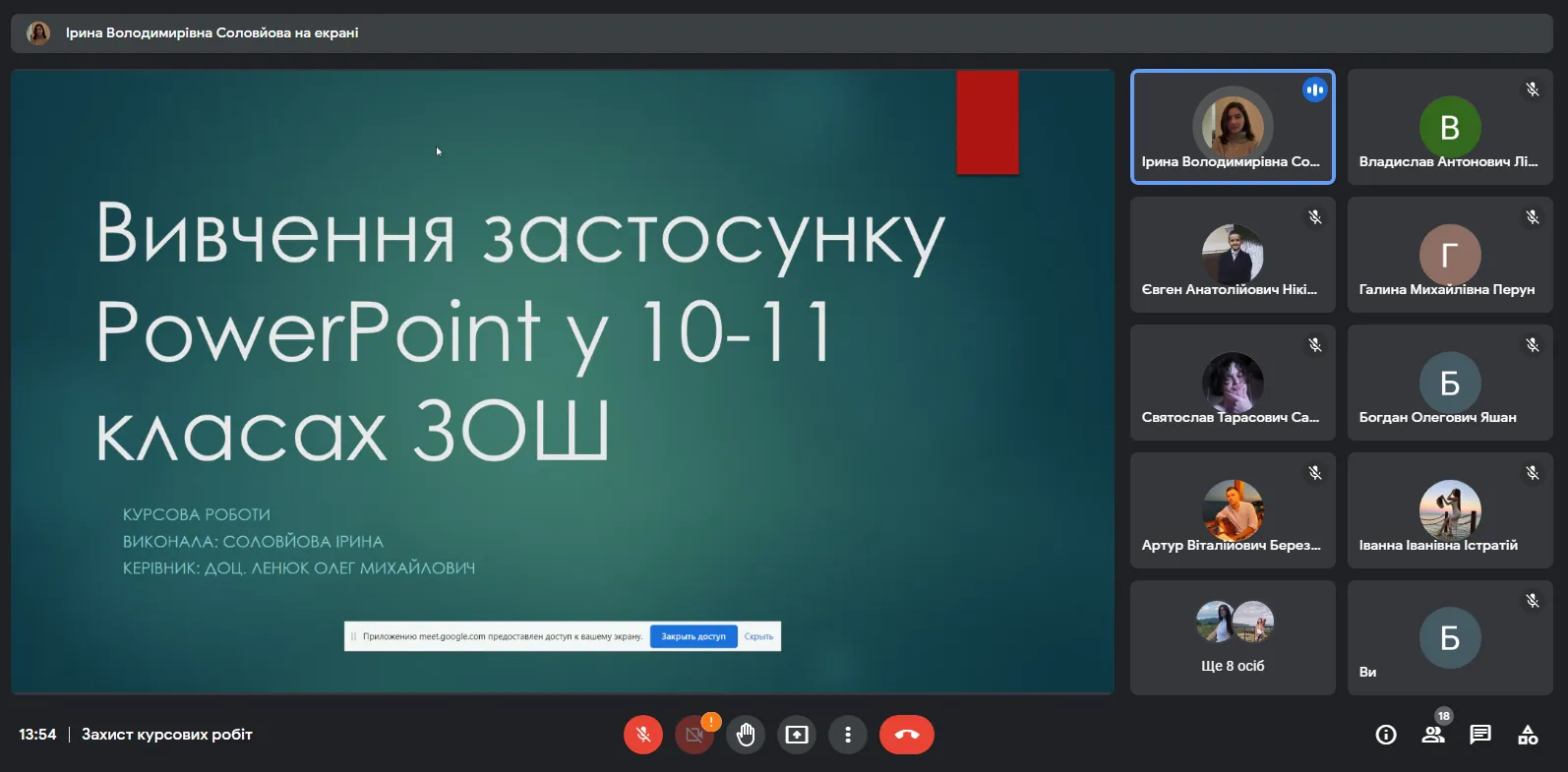
Task: Click slide title 'Вивчення застосунку'
Action: [520, 236]
